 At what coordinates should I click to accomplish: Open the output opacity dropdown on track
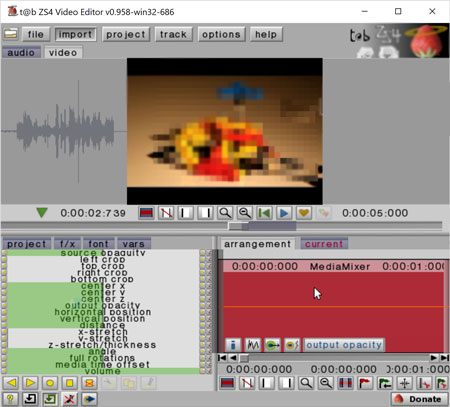pos(344,345)
